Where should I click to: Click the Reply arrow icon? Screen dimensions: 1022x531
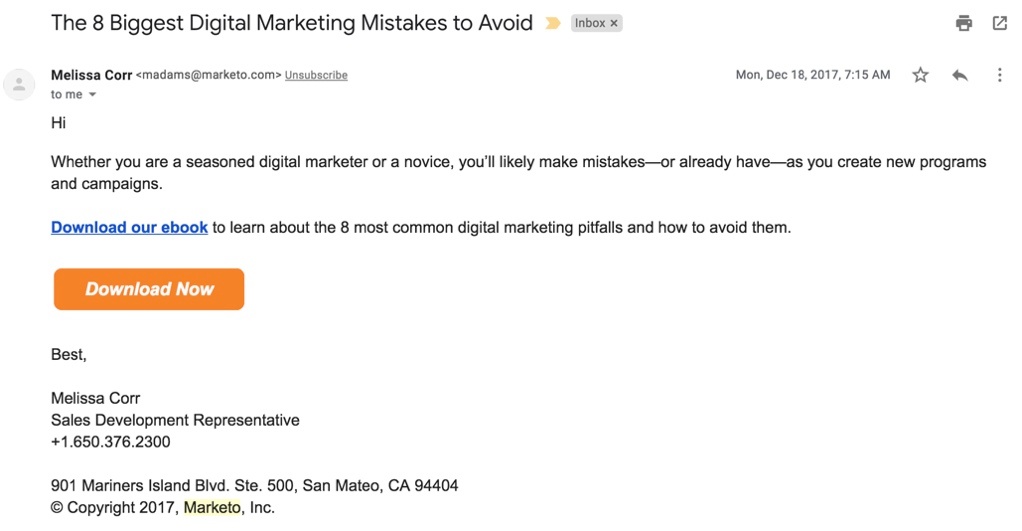[x=960, y=75]
